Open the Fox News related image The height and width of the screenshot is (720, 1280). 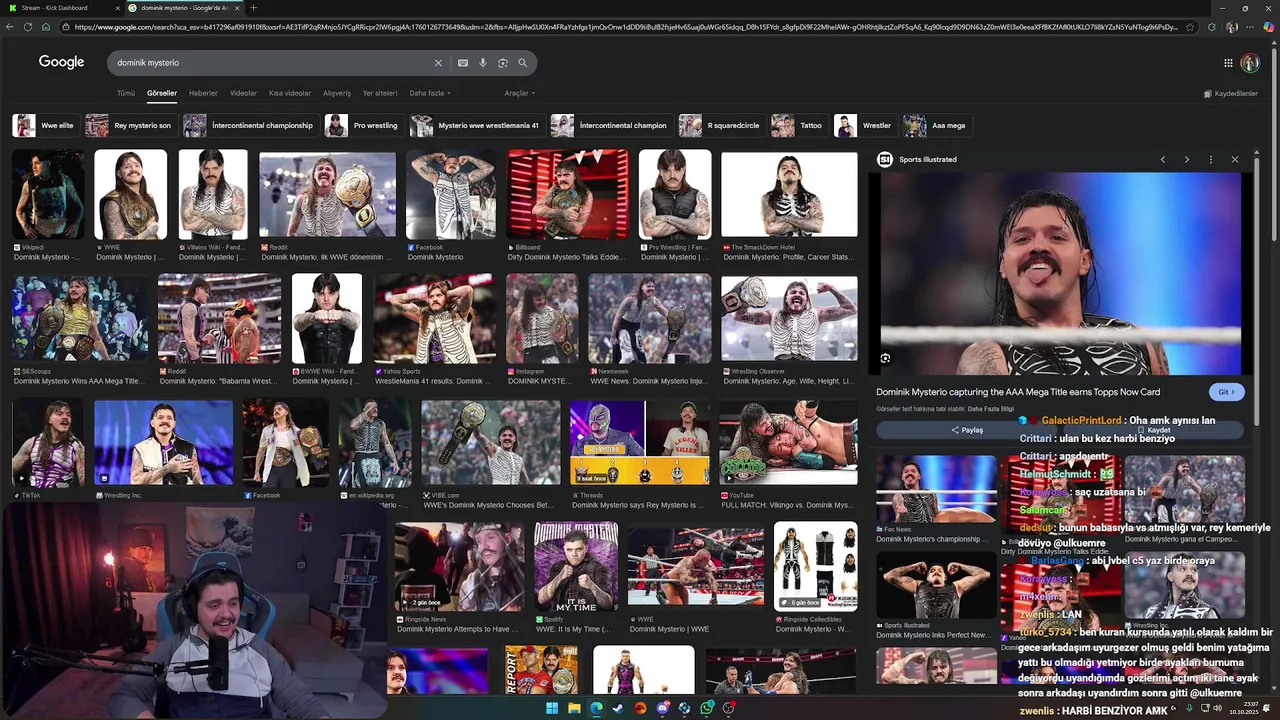click(x=937, y=489)
